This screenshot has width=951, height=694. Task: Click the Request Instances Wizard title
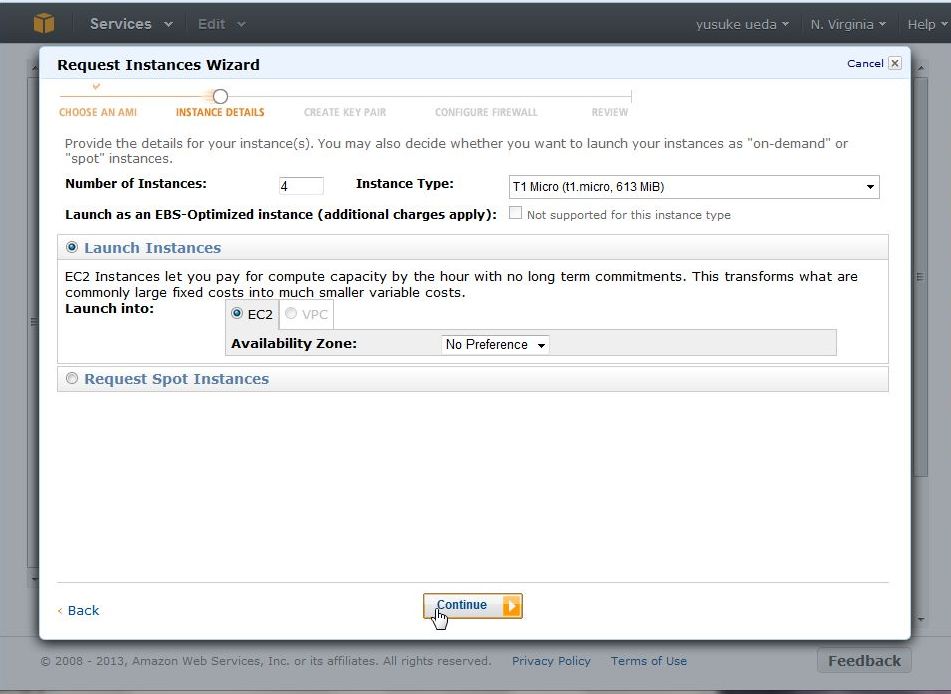tap(158, 64)
